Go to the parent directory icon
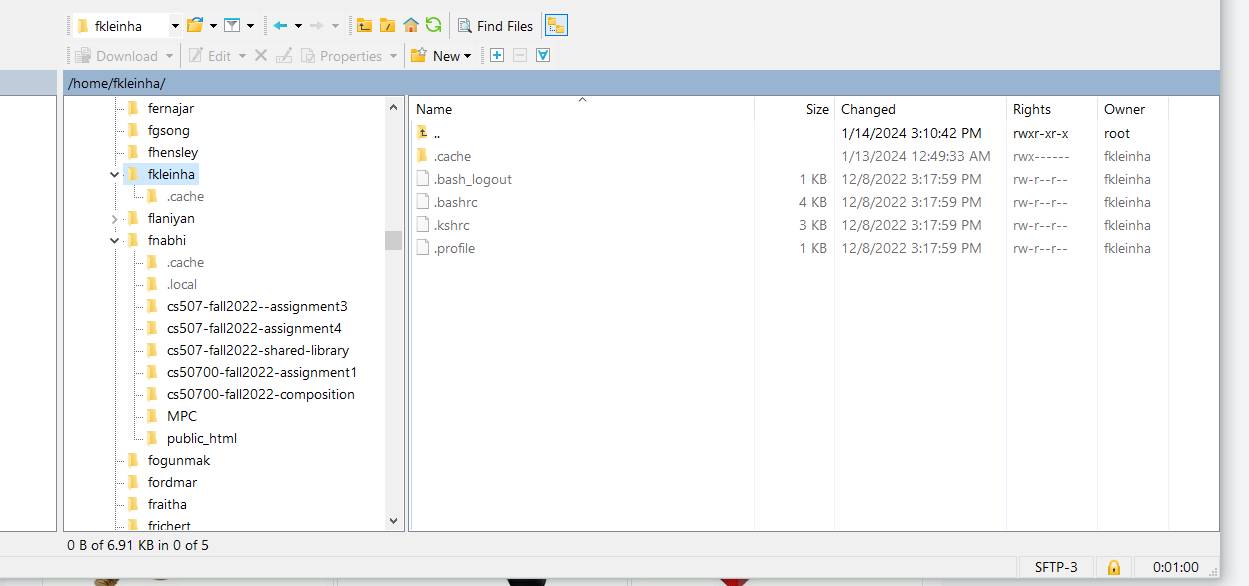 click(365, 25)
